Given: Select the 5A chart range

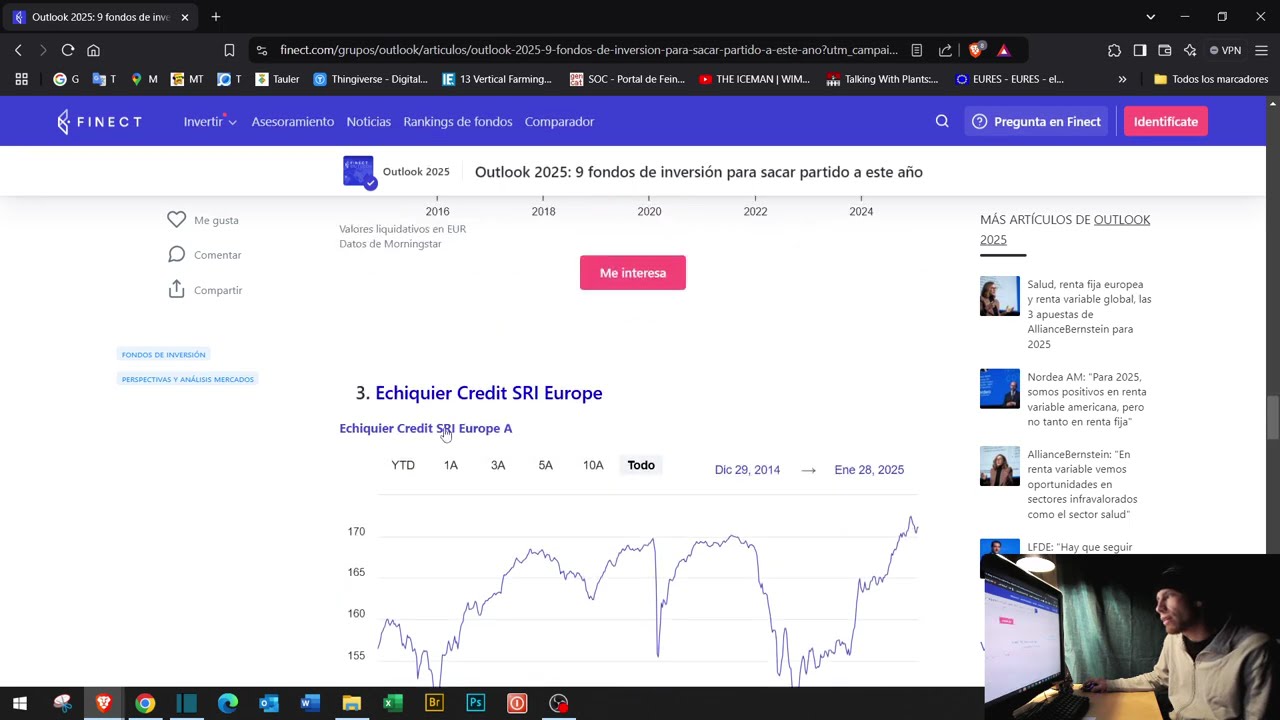Looking at the screenshot, I should tap(545, 465).
